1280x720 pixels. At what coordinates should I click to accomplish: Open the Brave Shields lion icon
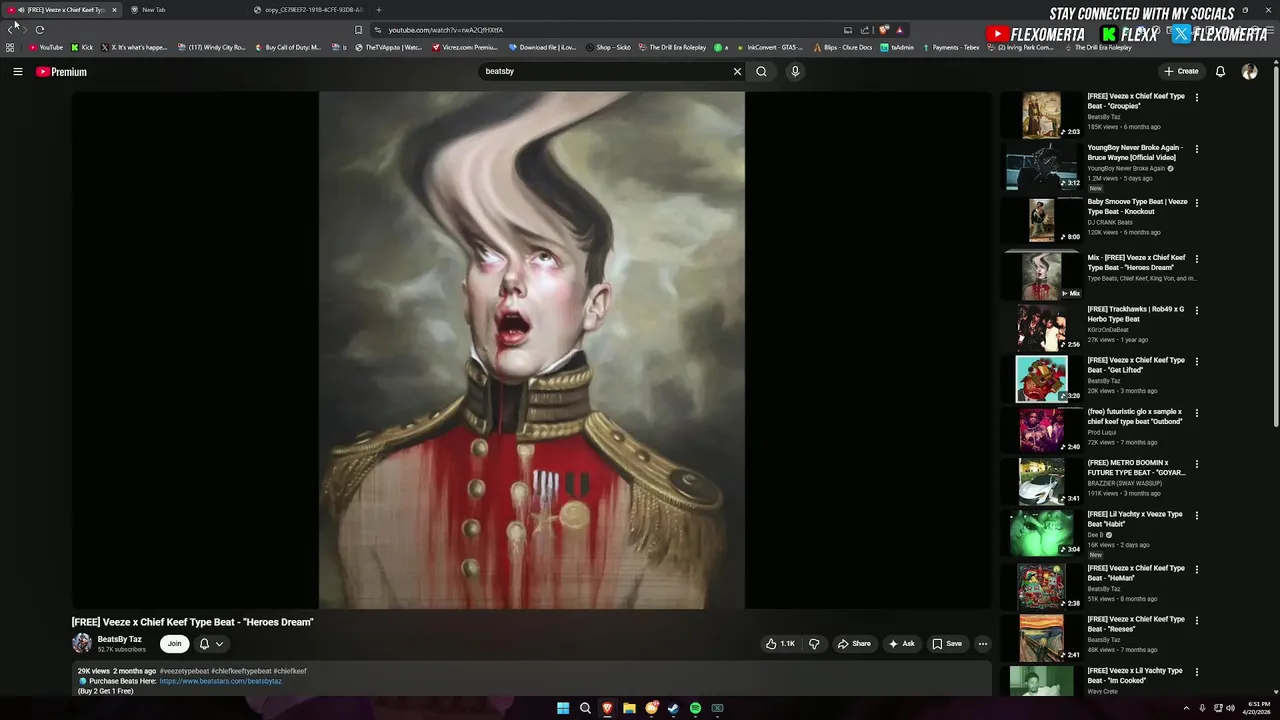[884, 30]
